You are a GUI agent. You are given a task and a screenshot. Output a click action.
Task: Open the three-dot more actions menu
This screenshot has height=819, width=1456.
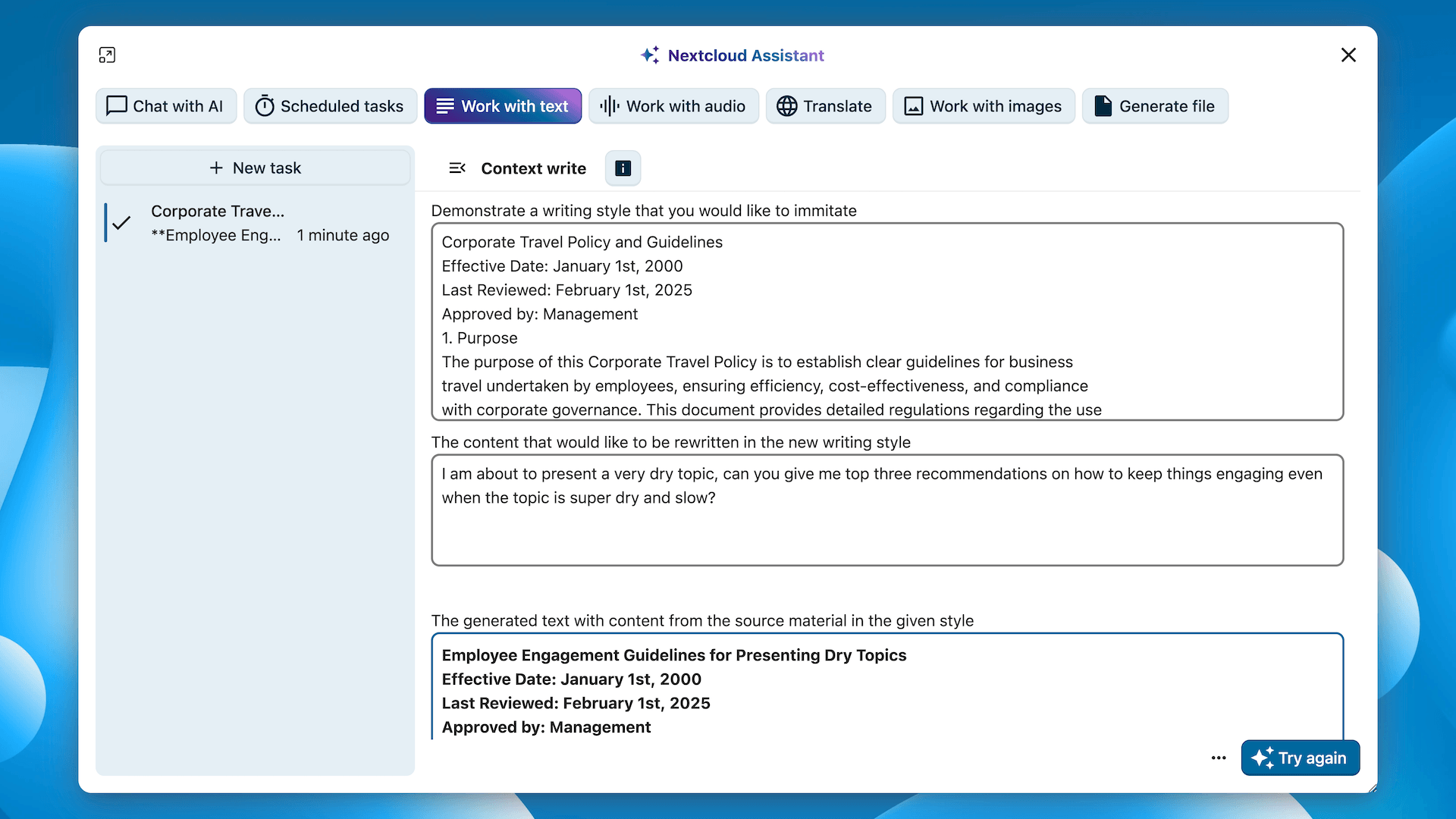pyautogui.click(x=1219, y=758)
